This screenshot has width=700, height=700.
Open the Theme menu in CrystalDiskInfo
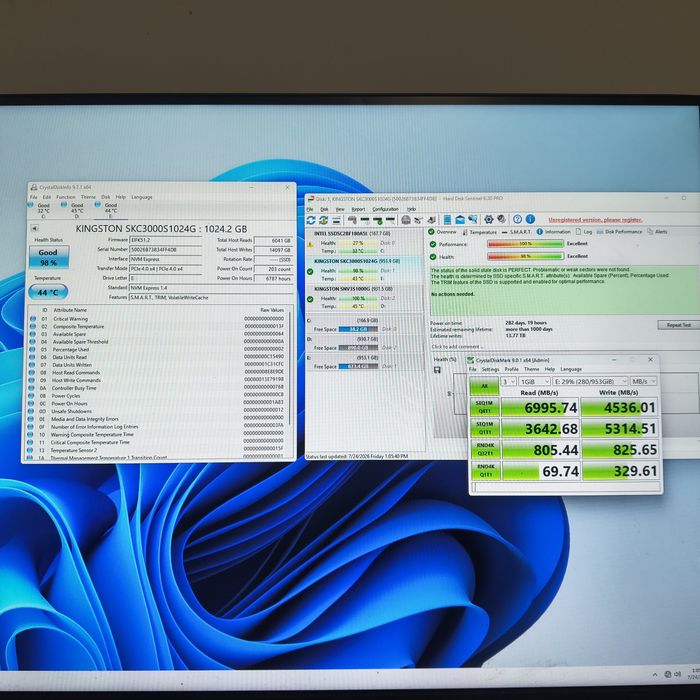tap(88, 197)
